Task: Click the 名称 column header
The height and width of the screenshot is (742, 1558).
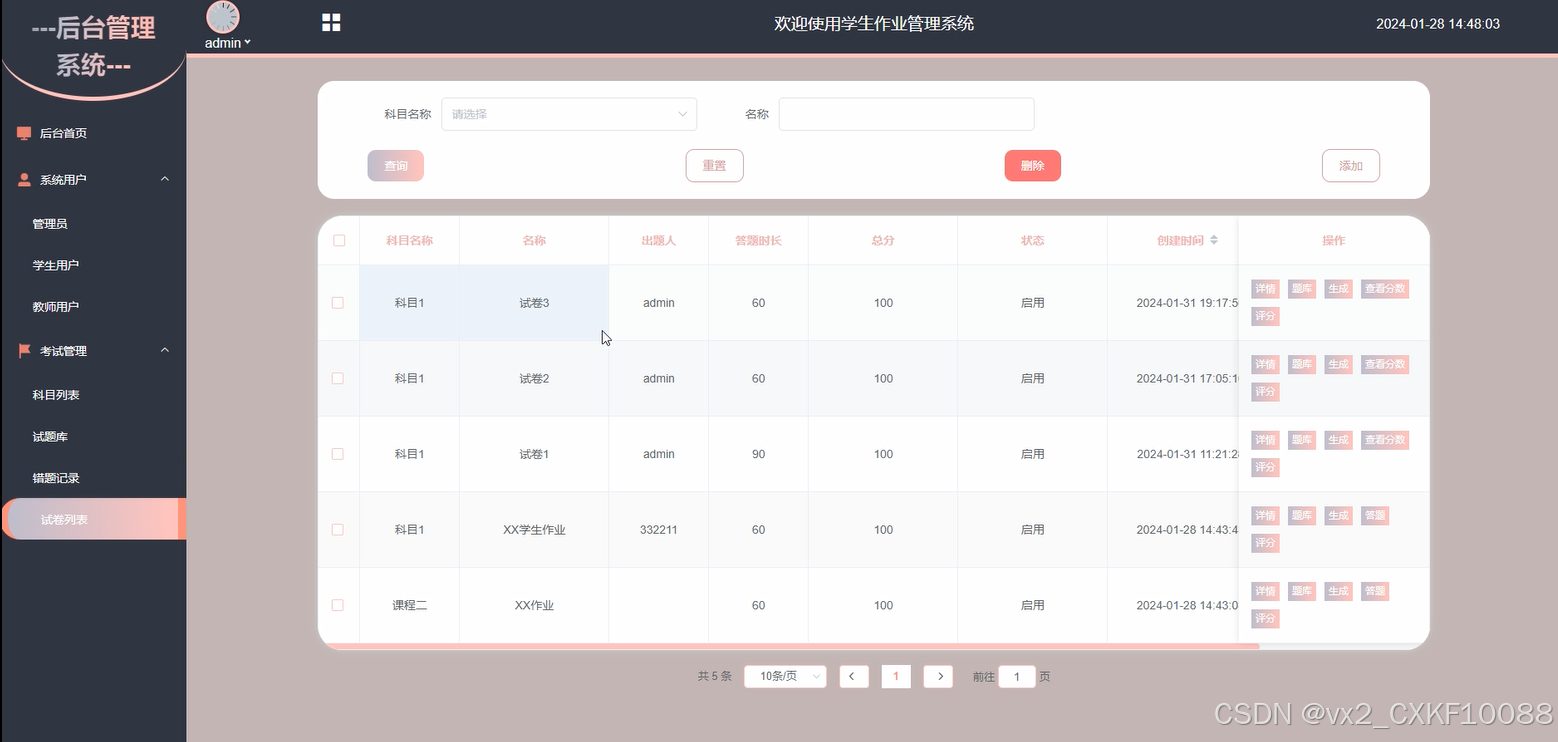Action: (x=534, y=241)
